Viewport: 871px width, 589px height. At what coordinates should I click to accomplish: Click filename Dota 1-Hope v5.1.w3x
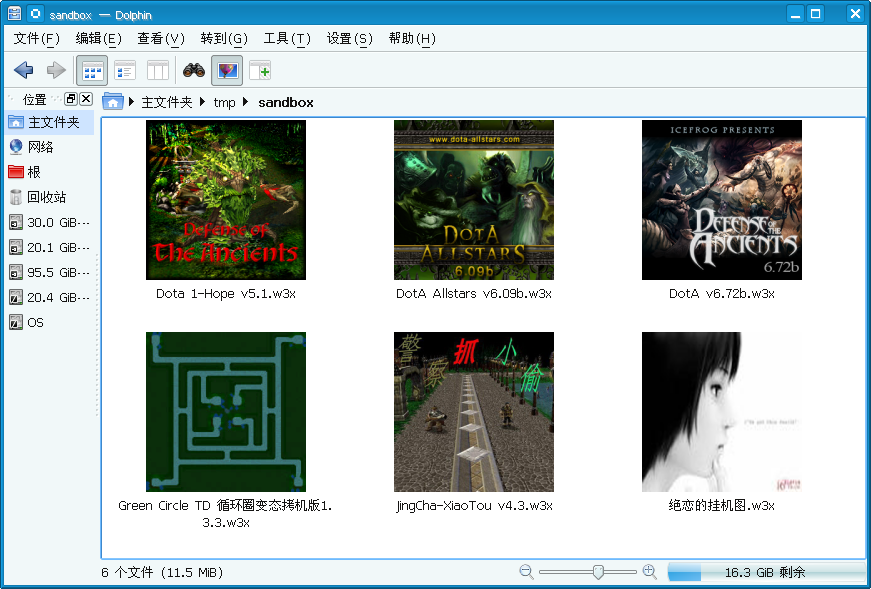point(226,293)
